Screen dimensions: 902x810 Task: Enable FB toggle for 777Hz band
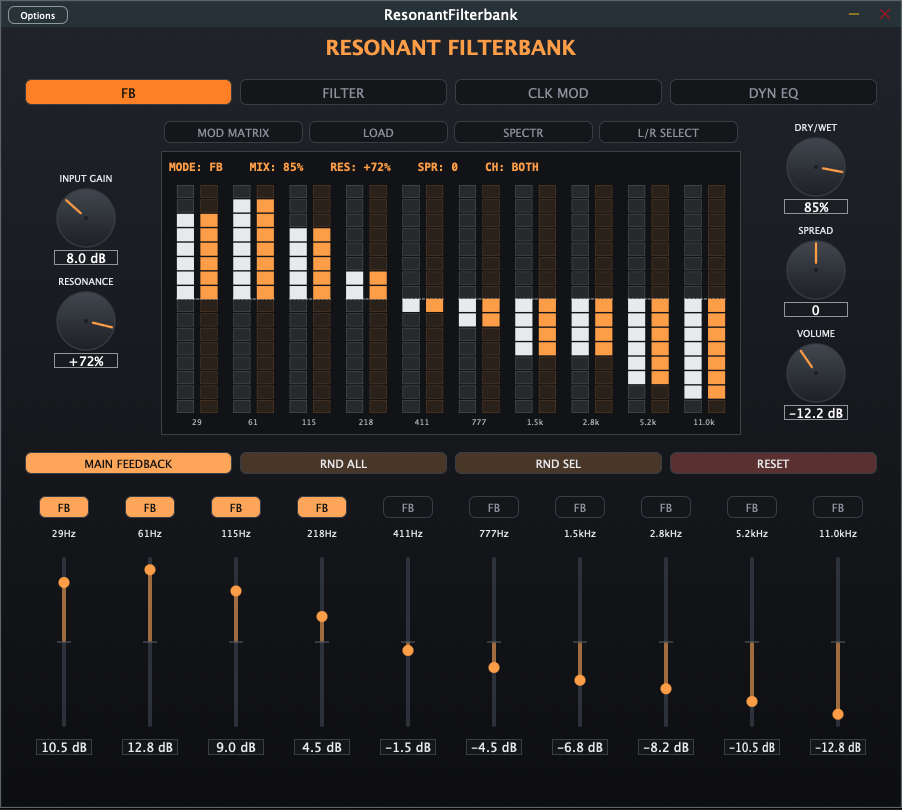(494, 507)
